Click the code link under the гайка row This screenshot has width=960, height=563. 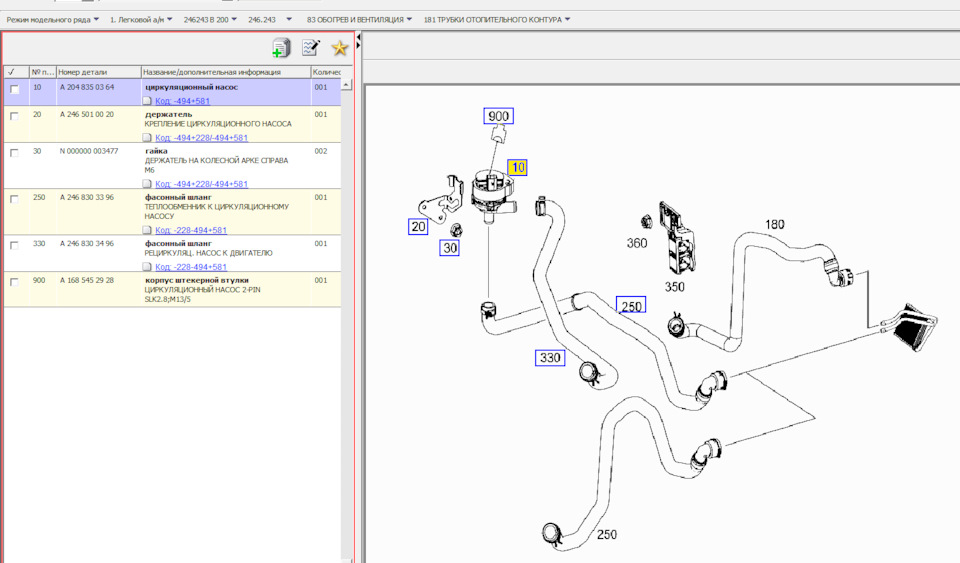coord(202,184)
